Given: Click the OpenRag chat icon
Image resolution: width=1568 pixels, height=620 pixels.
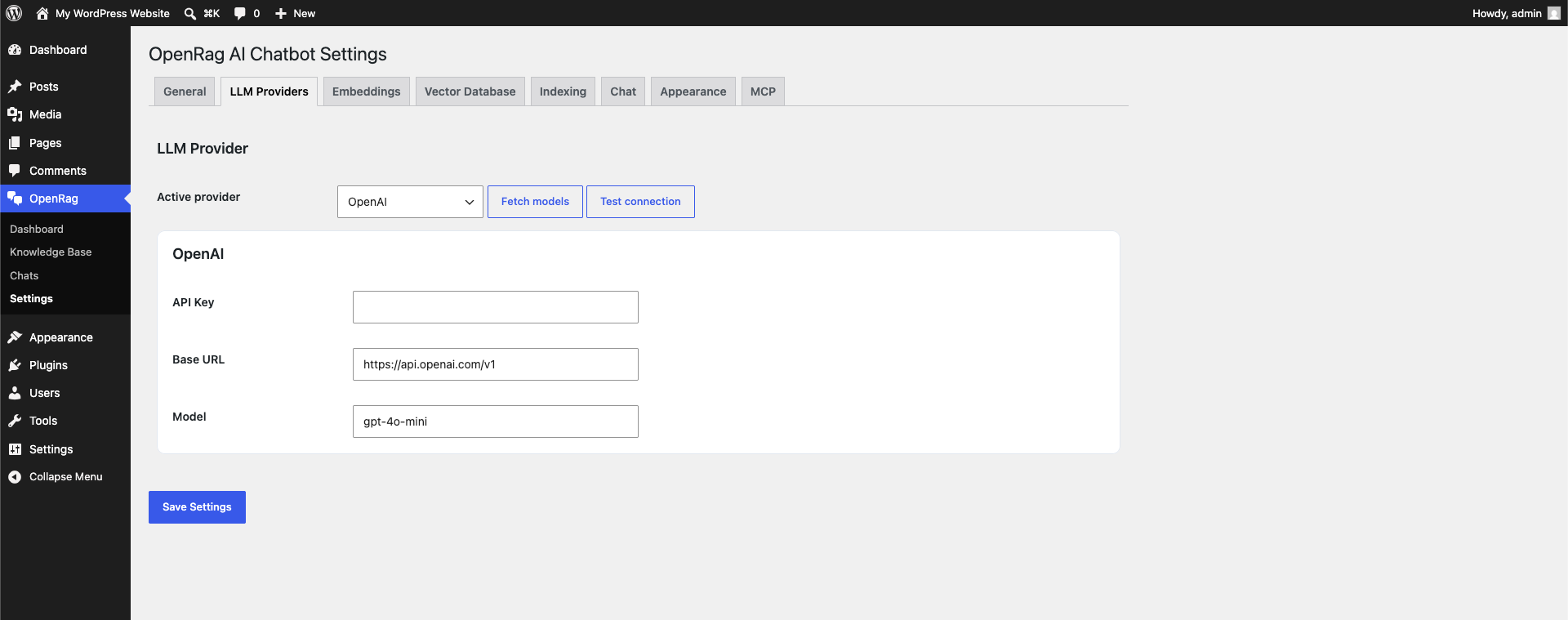Looking at the screenshot, I should tap(15, 198).
